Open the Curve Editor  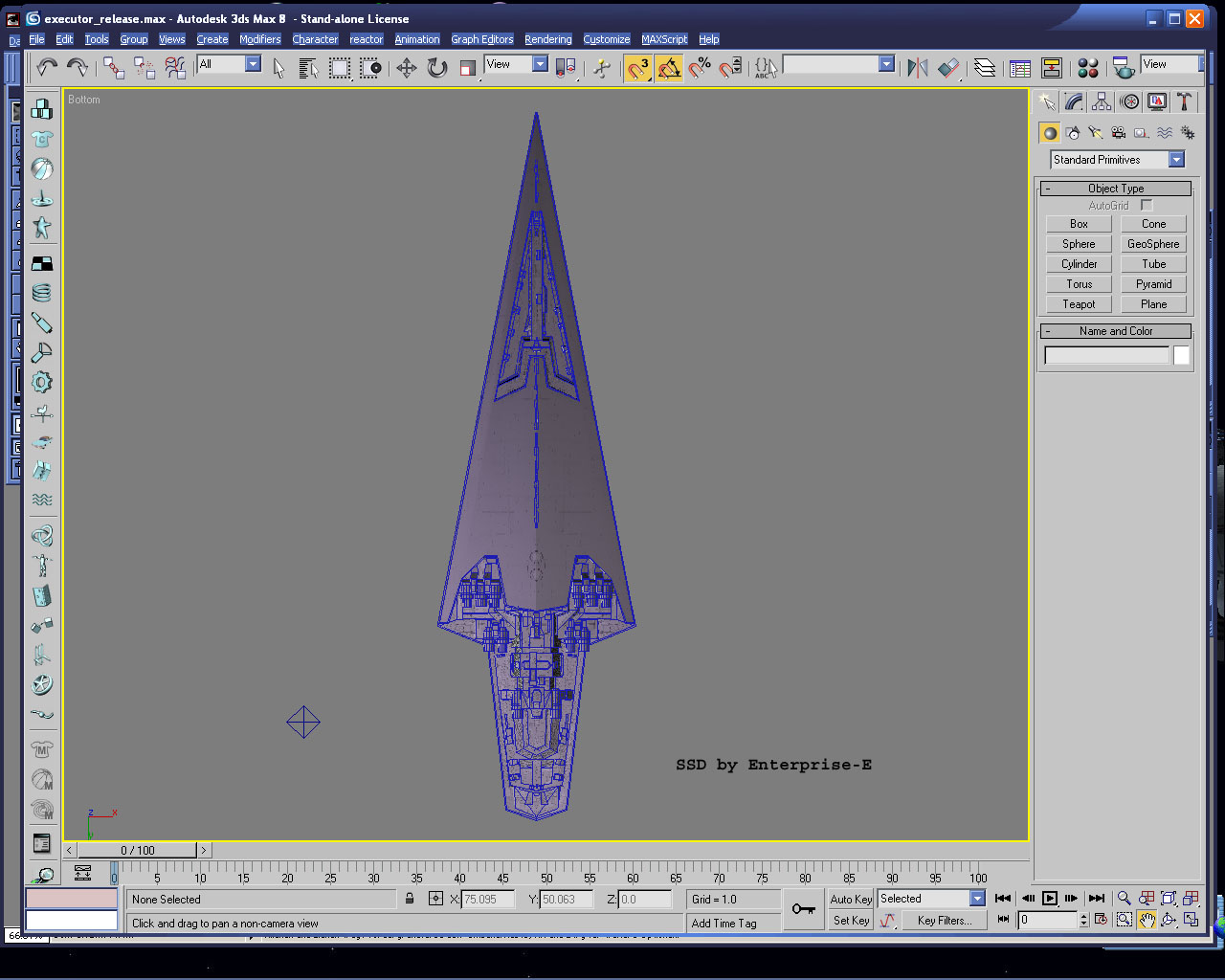point(1020,67)
